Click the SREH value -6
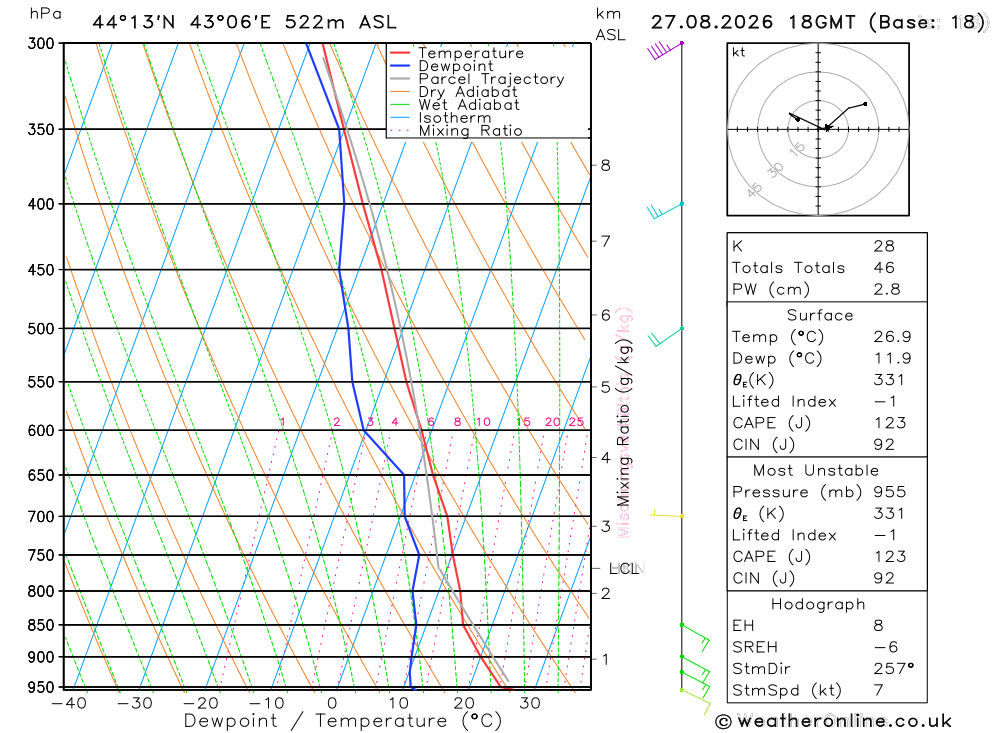The height and width of the screenshot is (733, 1000). click(886, 648)
